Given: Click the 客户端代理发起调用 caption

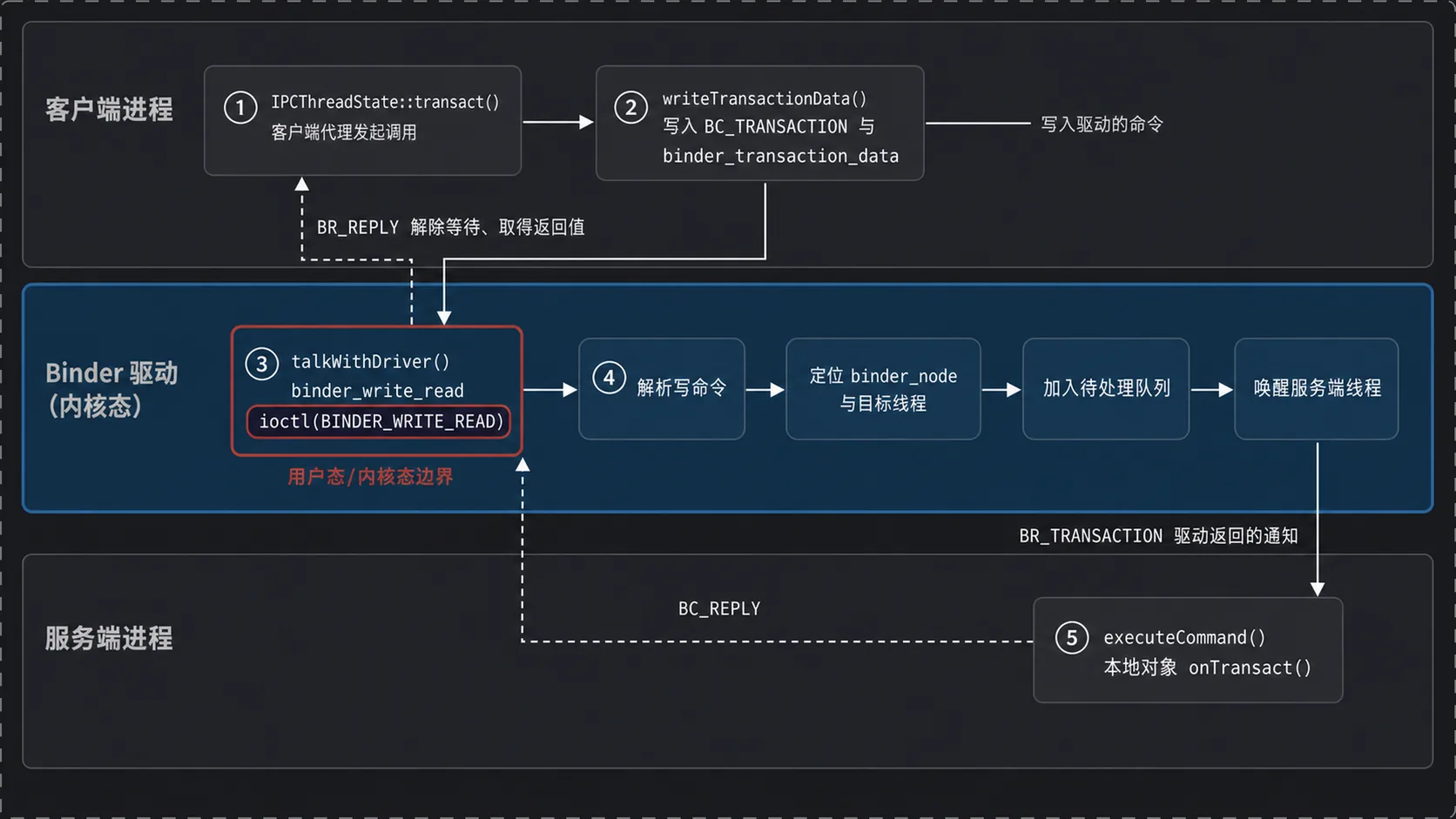Looking at the screenshot, I should pos(343,132).
